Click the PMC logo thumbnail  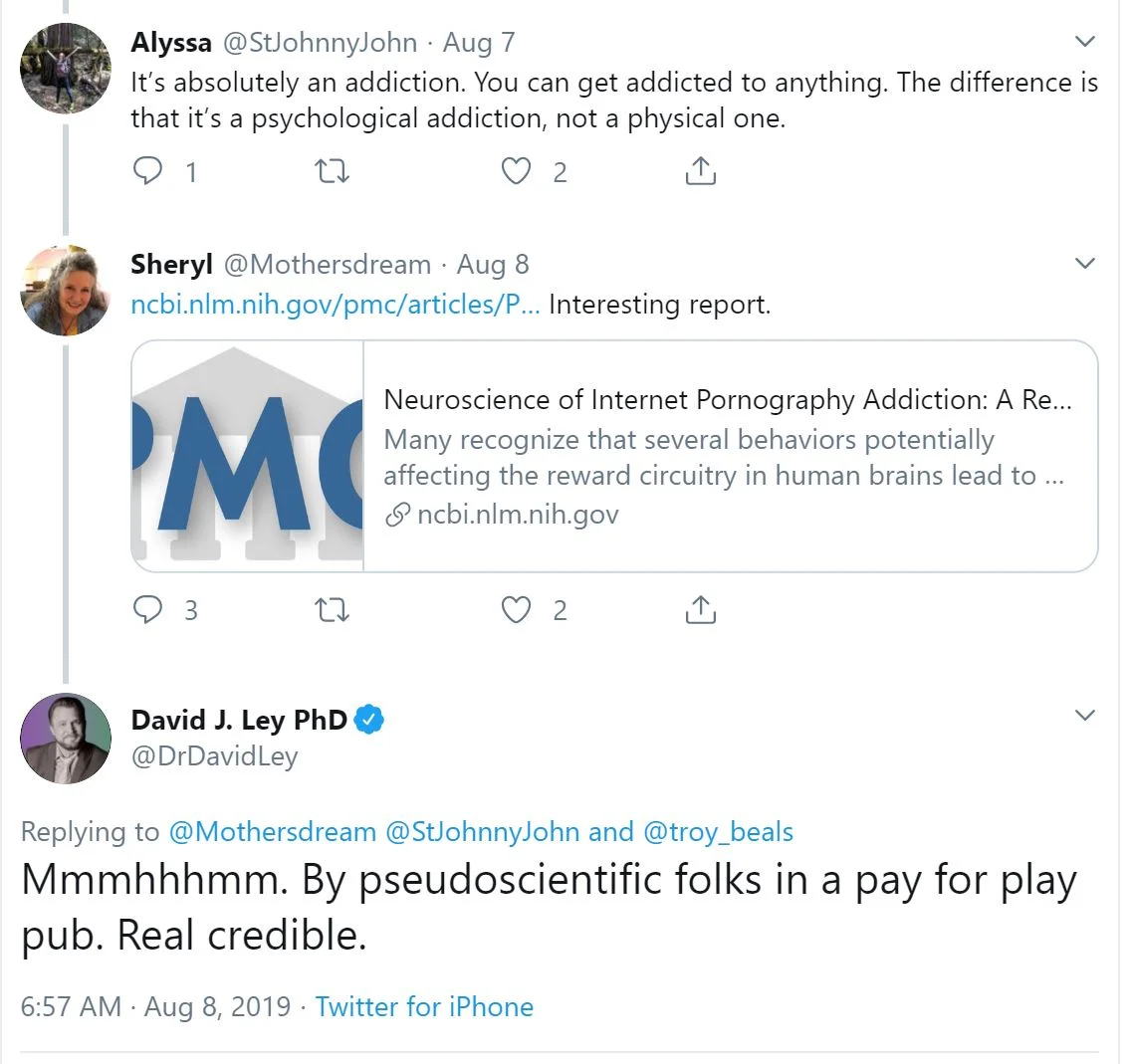pos(248,457)
